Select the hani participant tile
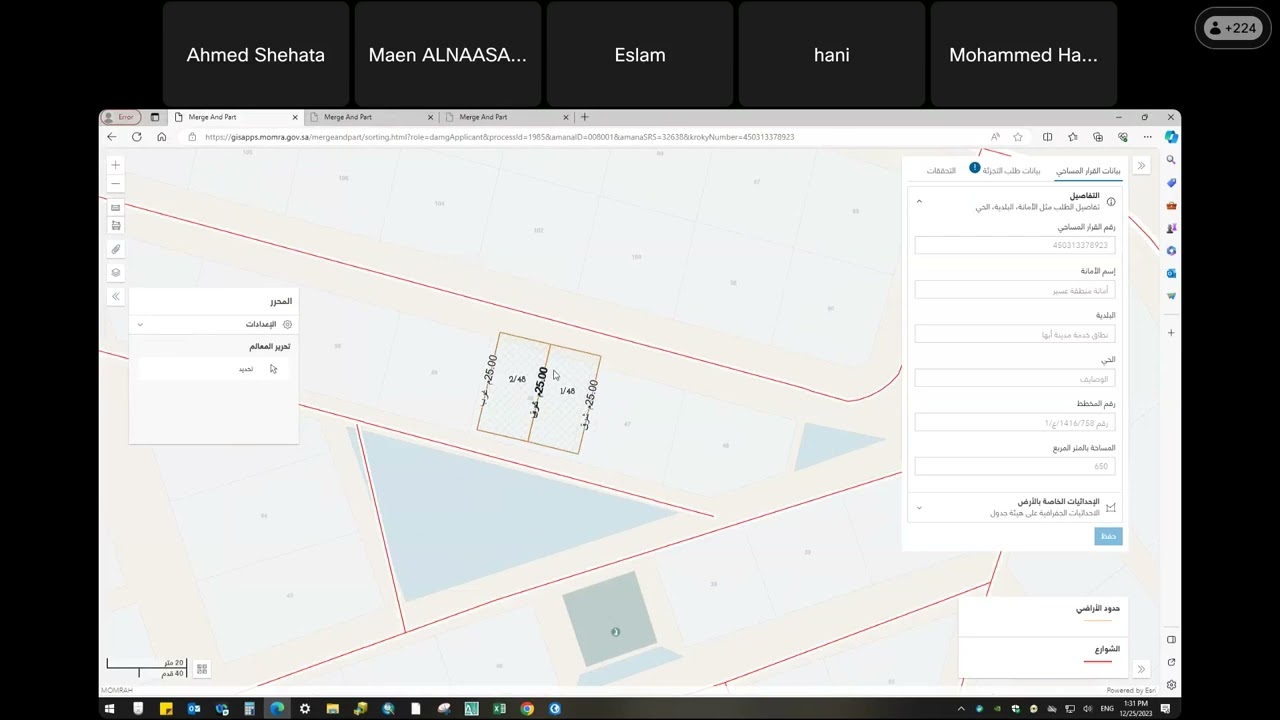Screen dimensions: 1280x720 (x=832, y=55)
